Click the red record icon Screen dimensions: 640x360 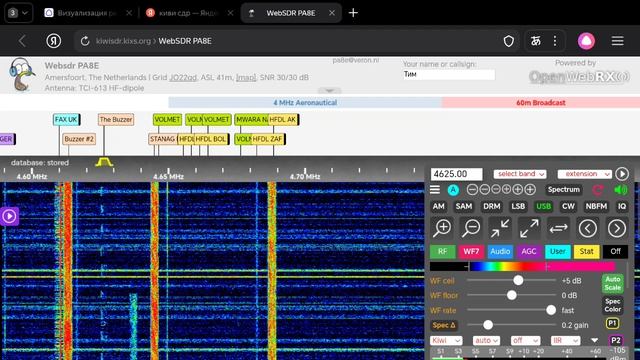[598, 189]
